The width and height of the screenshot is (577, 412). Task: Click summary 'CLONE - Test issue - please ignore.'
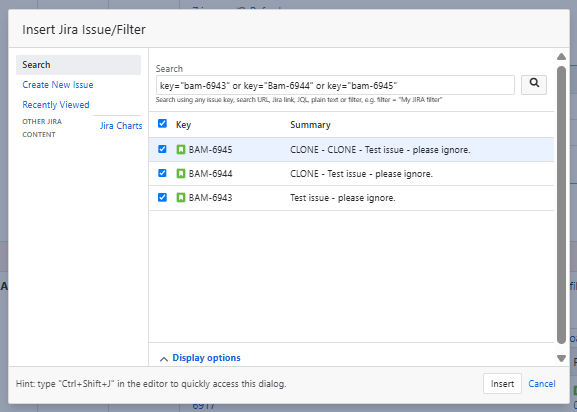361,174
